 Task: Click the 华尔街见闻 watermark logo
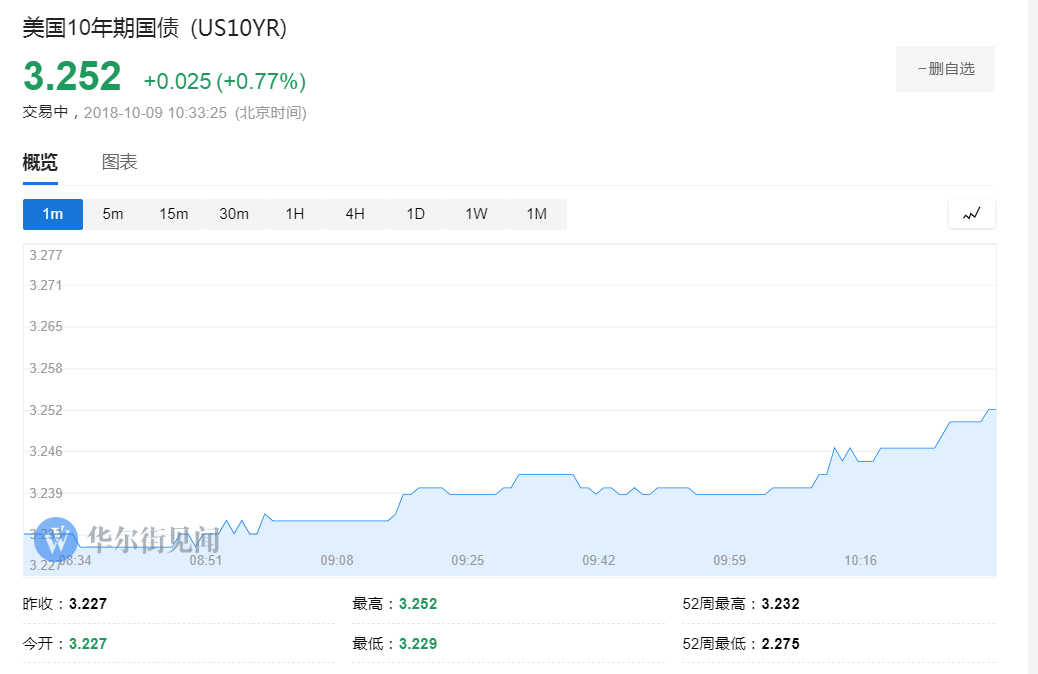[126, 540]
